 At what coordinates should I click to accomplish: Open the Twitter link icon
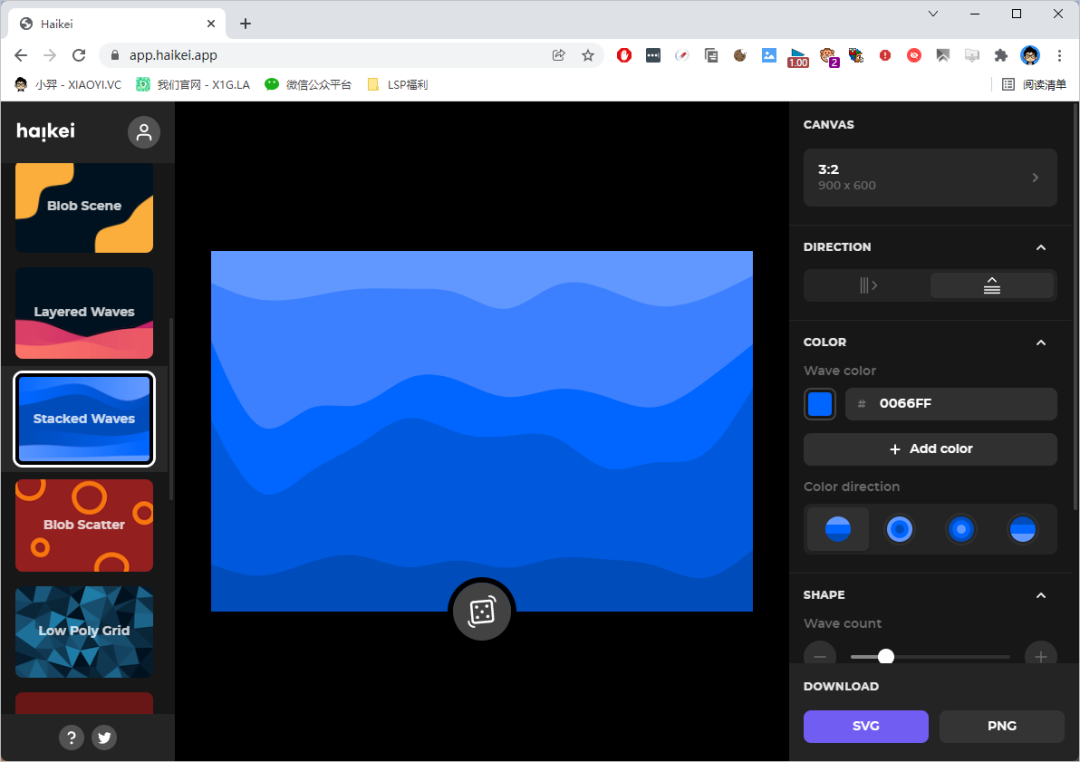[x=104, y=738]
